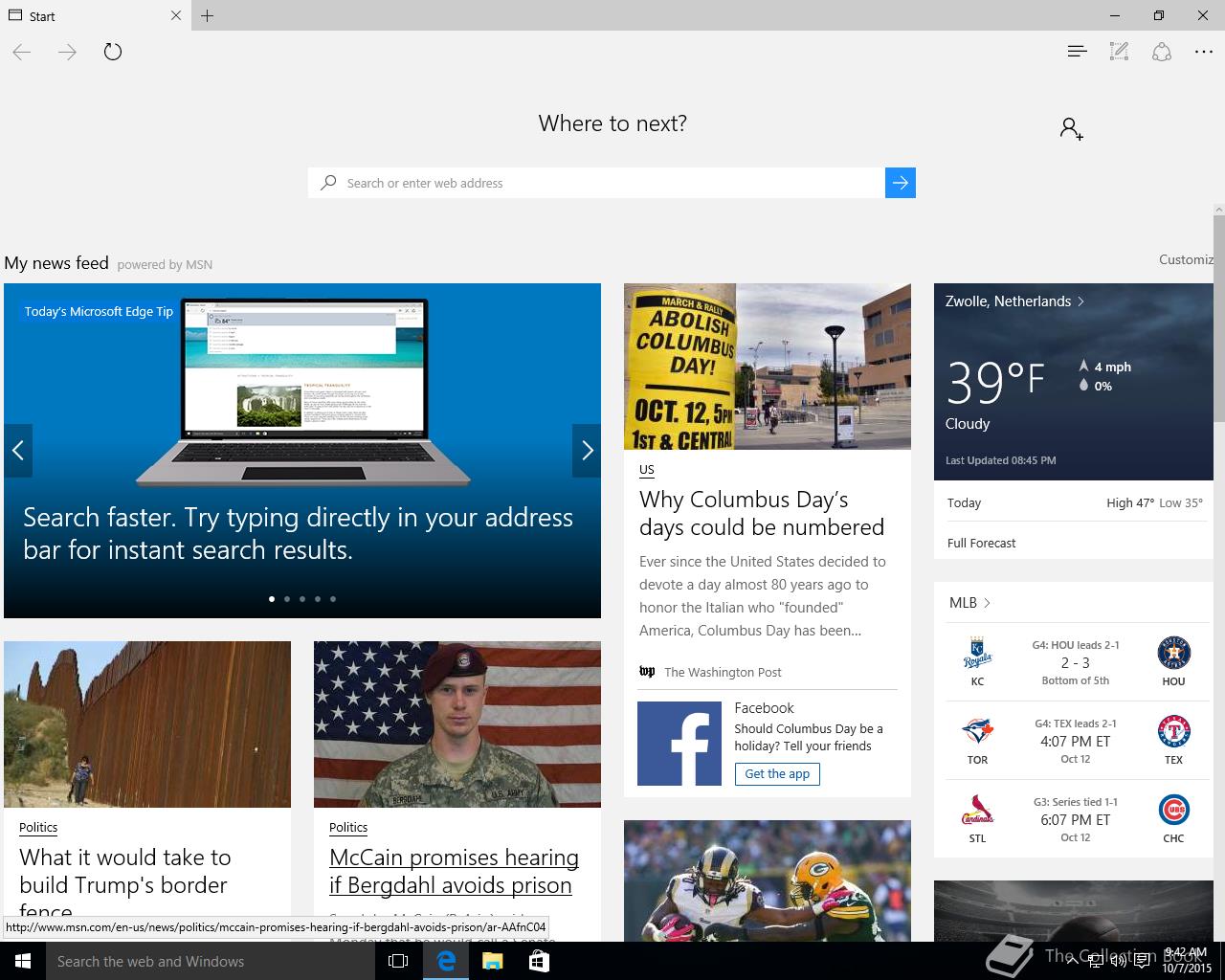The image size is (1225, 980).
Task: Click the St. Louis Cardinals team logo
Action: [977, 811]
